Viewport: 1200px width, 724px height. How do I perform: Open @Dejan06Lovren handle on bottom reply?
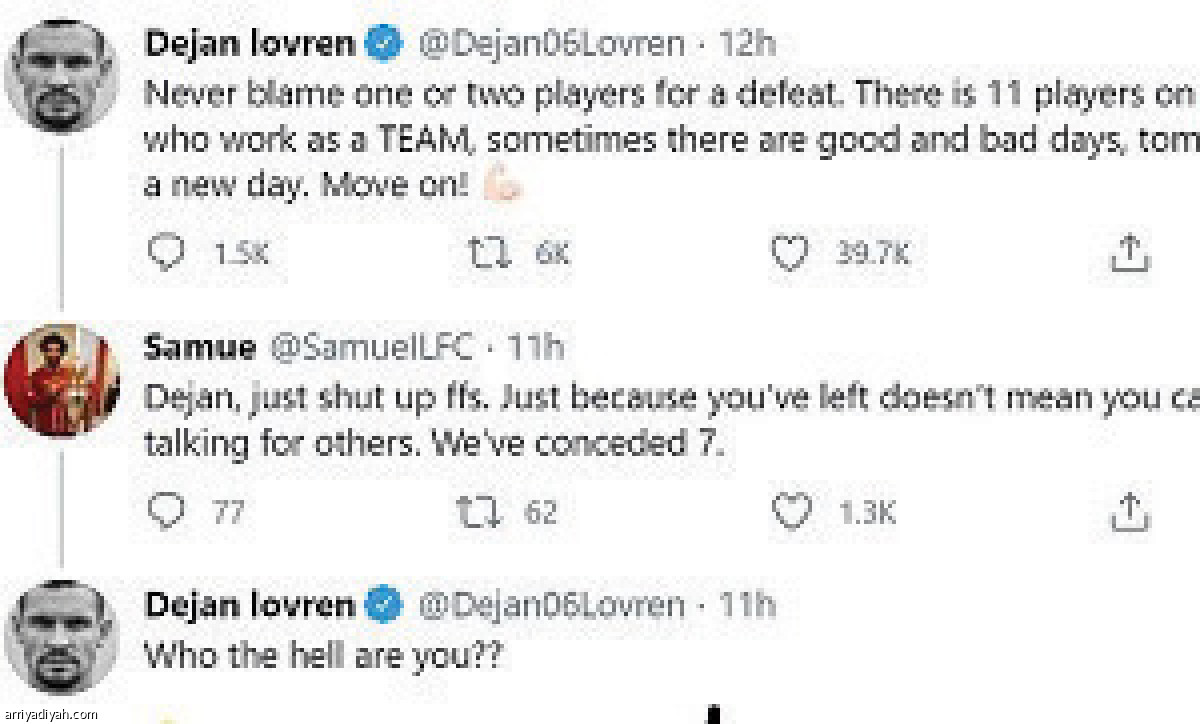pos(550,605)
